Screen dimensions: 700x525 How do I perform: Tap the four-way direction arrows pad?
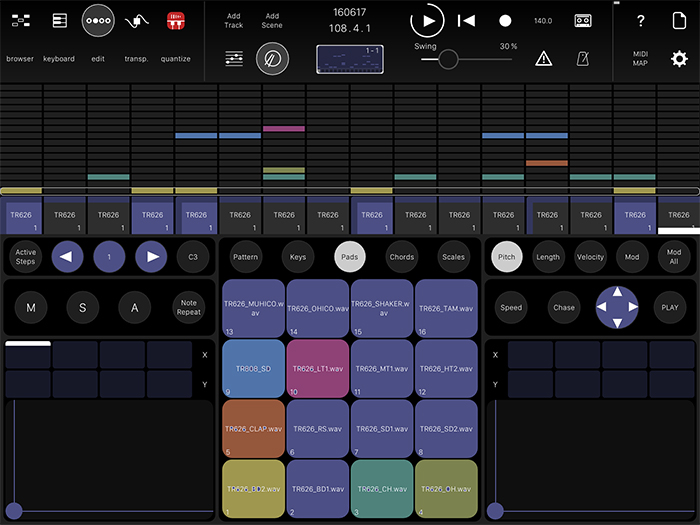pos(617,307)
